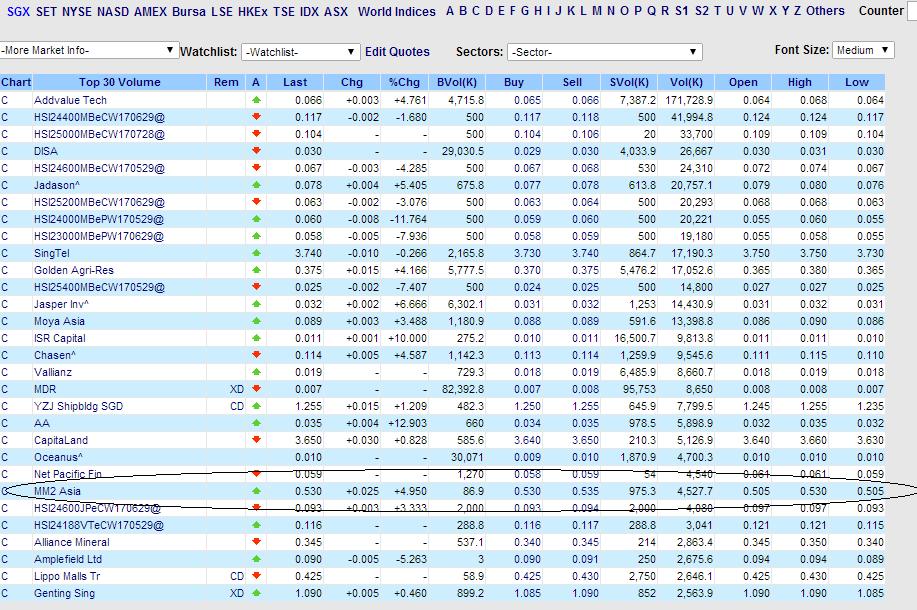Click the green up arrow for YZJ Shipbldg SGD
The width and height of the screenshot is (917, 610).
[258, 406]
